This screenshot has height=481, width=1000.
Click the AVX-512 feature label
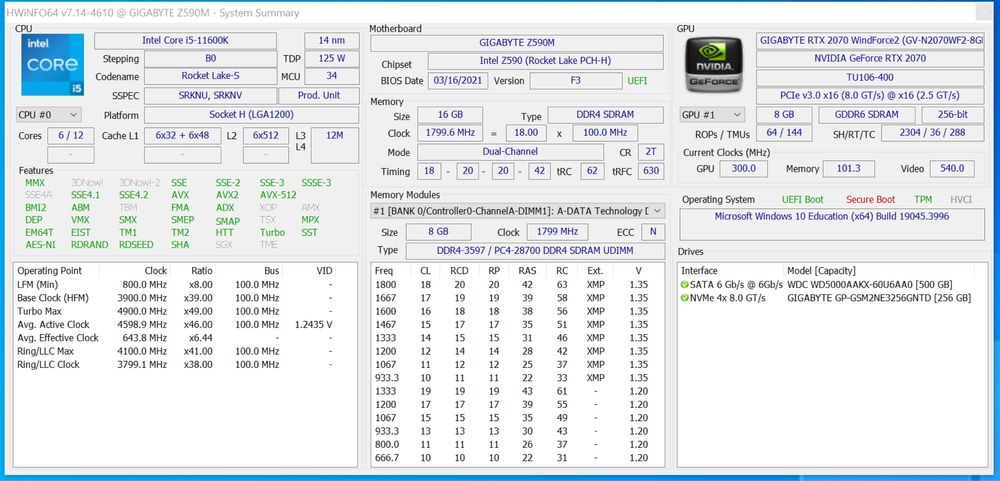278,195
